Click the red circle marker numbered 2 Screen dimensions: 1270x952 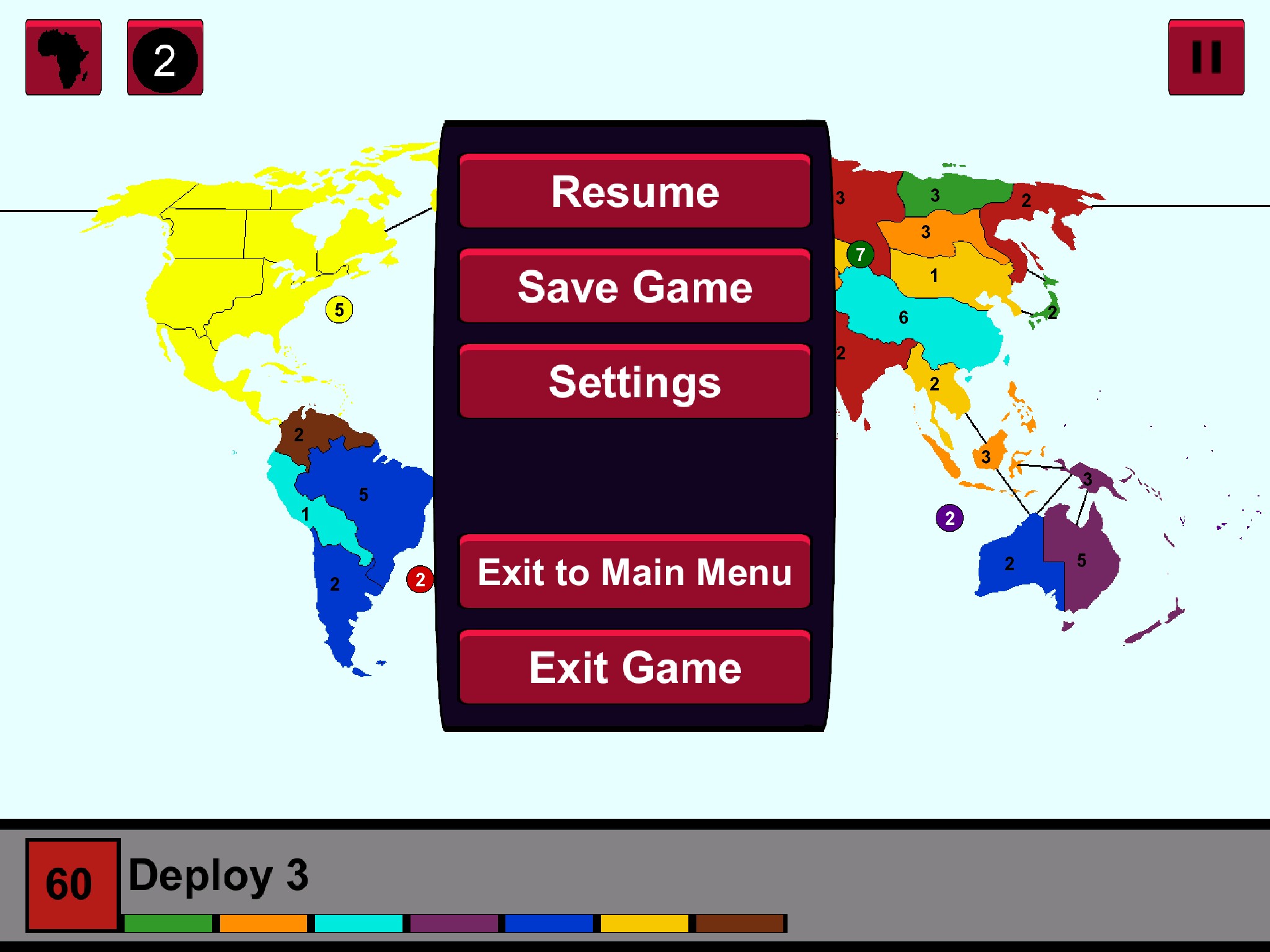tap(420, 580)
